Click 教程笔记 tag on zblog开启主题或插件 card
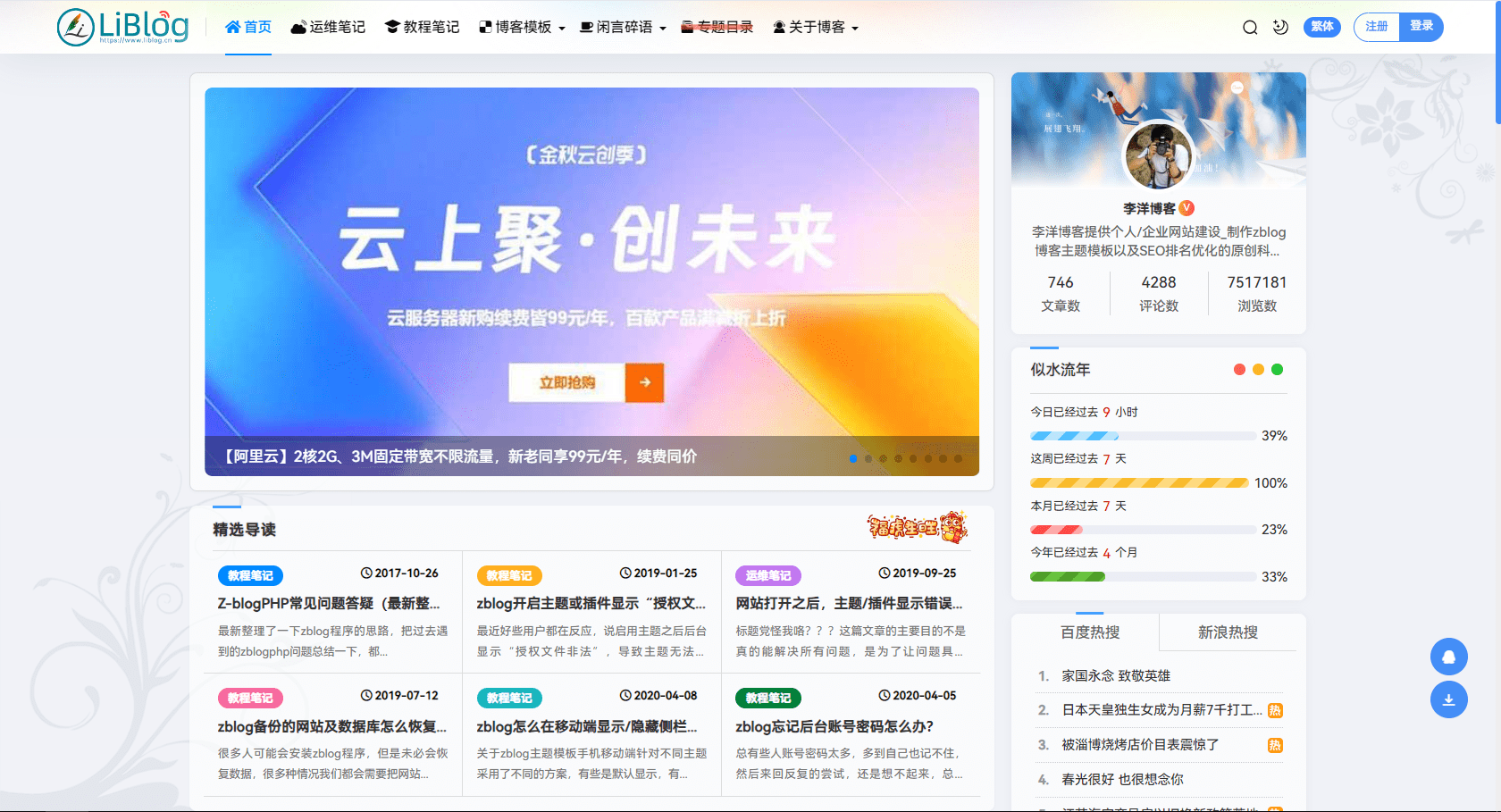 509,576
